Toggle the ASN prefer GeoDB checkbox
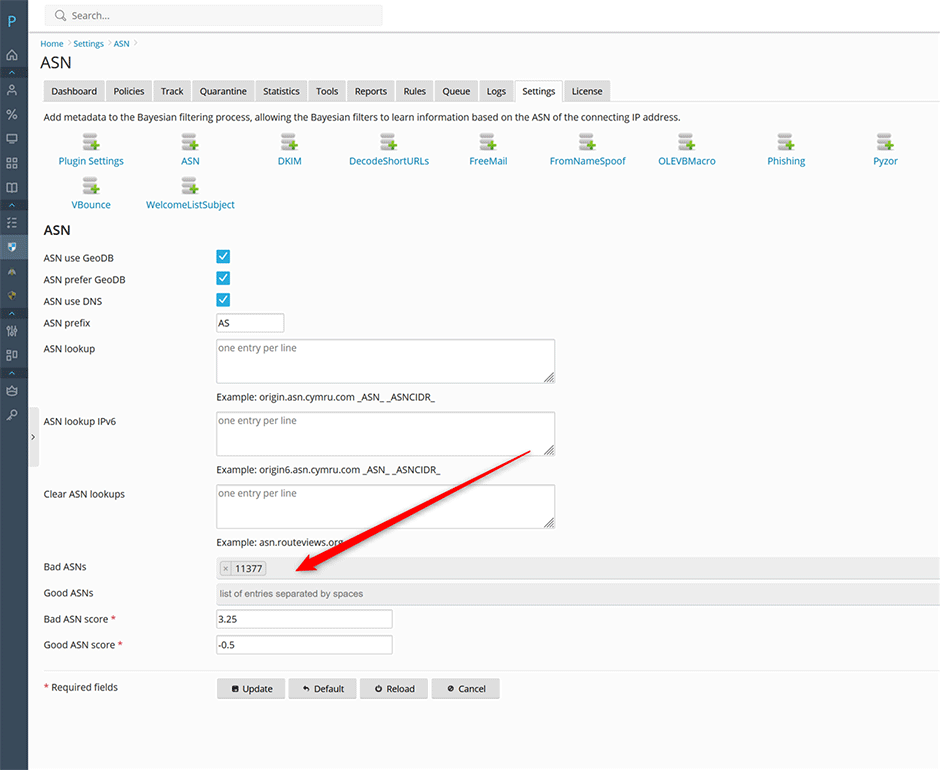Viewport: 940px width, 770px height. point(223,279)
